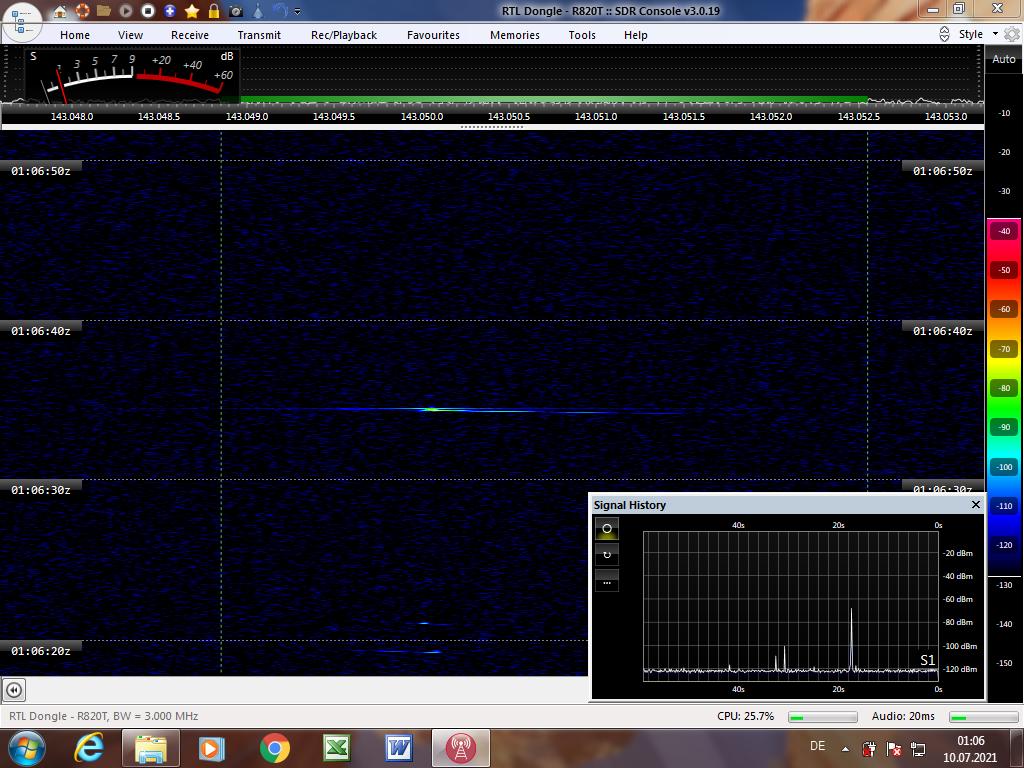Click the reset arrow icon in Signal History
This screenshot has width=1024, height=768.
pos(607,555)
